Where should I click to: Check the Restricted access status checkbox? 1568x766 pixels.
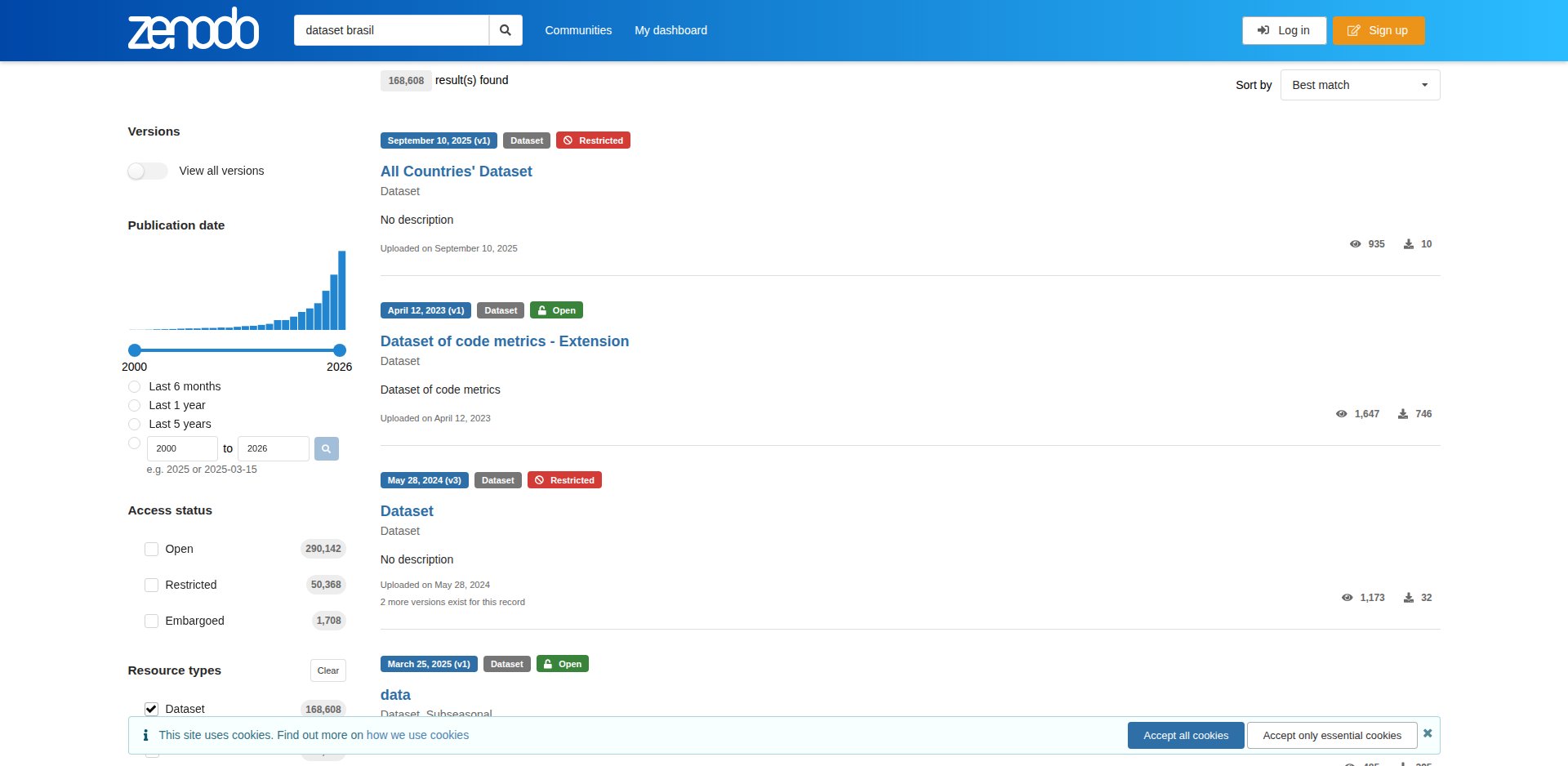151,585
